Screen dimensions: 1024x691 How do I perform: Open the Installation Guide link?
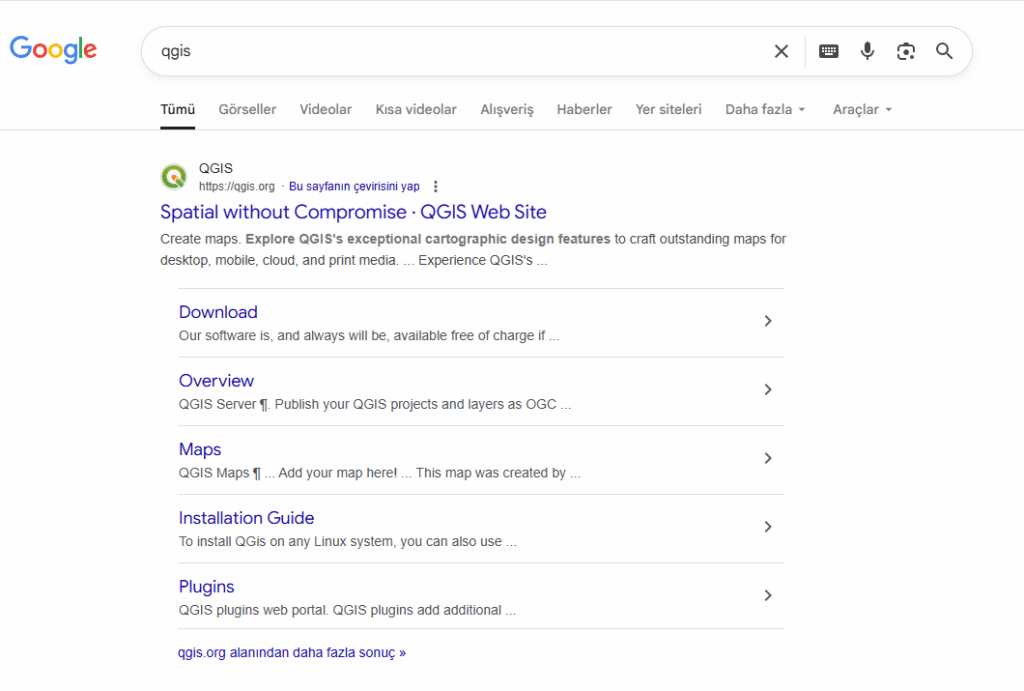[246, 518]
